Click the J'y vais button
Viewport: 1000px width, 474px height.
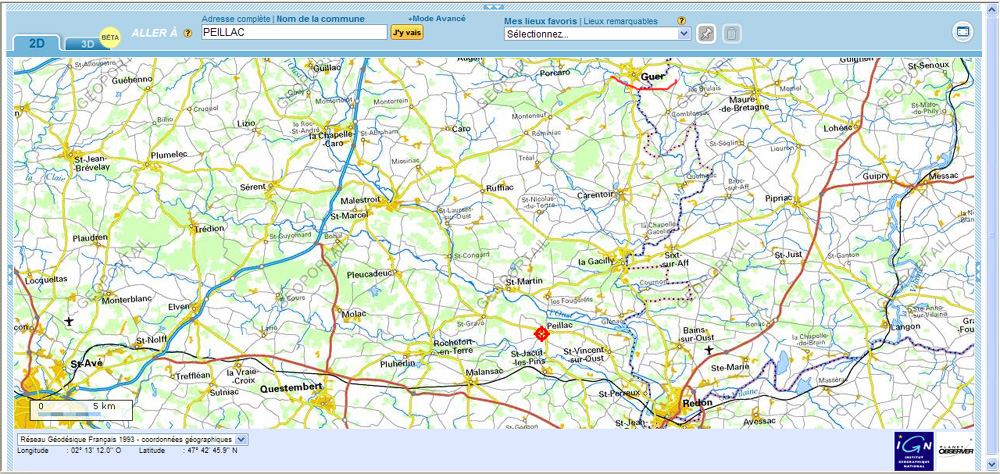407,33
